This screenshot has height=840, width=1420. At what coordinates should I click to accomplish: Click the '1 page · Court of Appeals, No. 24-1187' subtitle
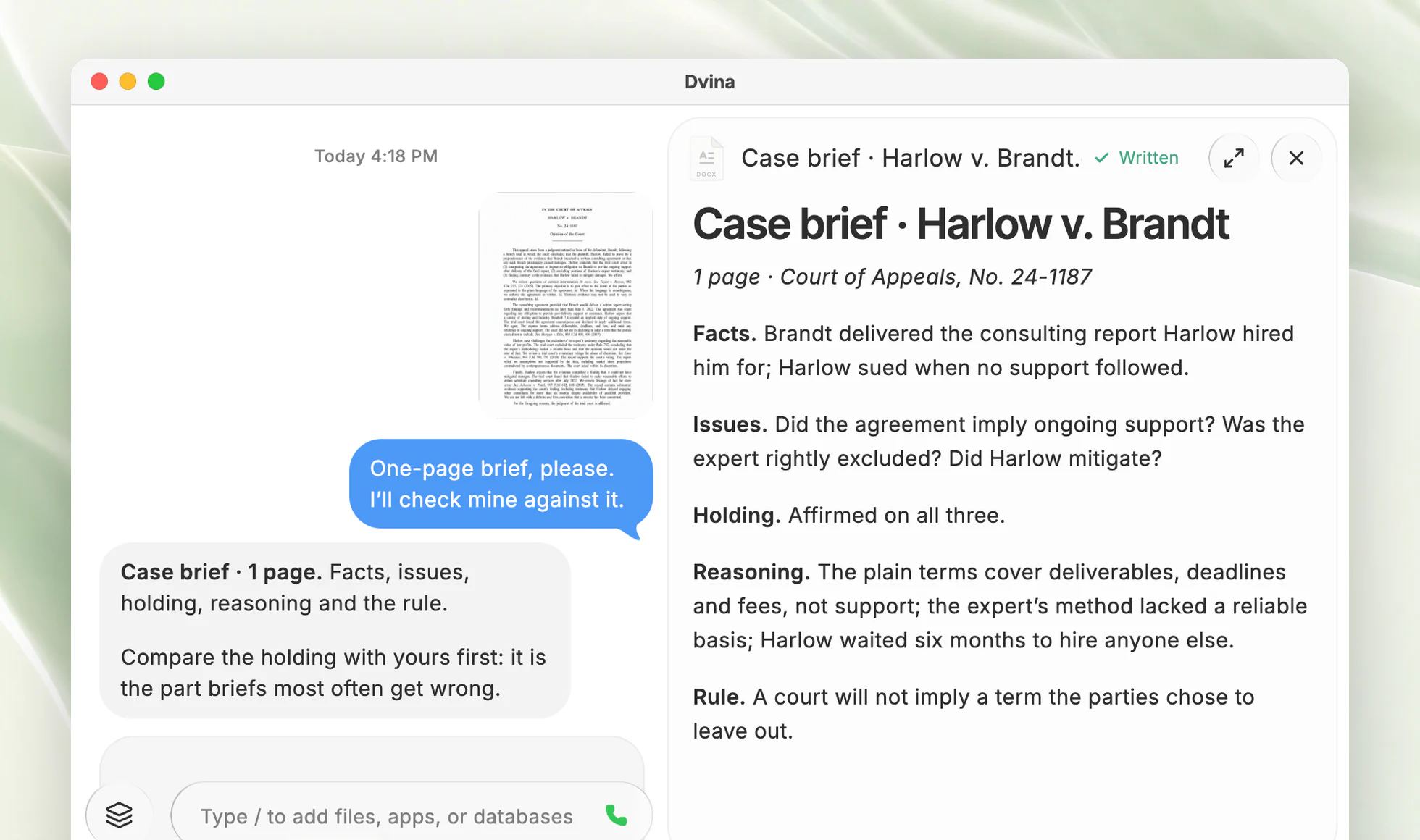[892, 277]
